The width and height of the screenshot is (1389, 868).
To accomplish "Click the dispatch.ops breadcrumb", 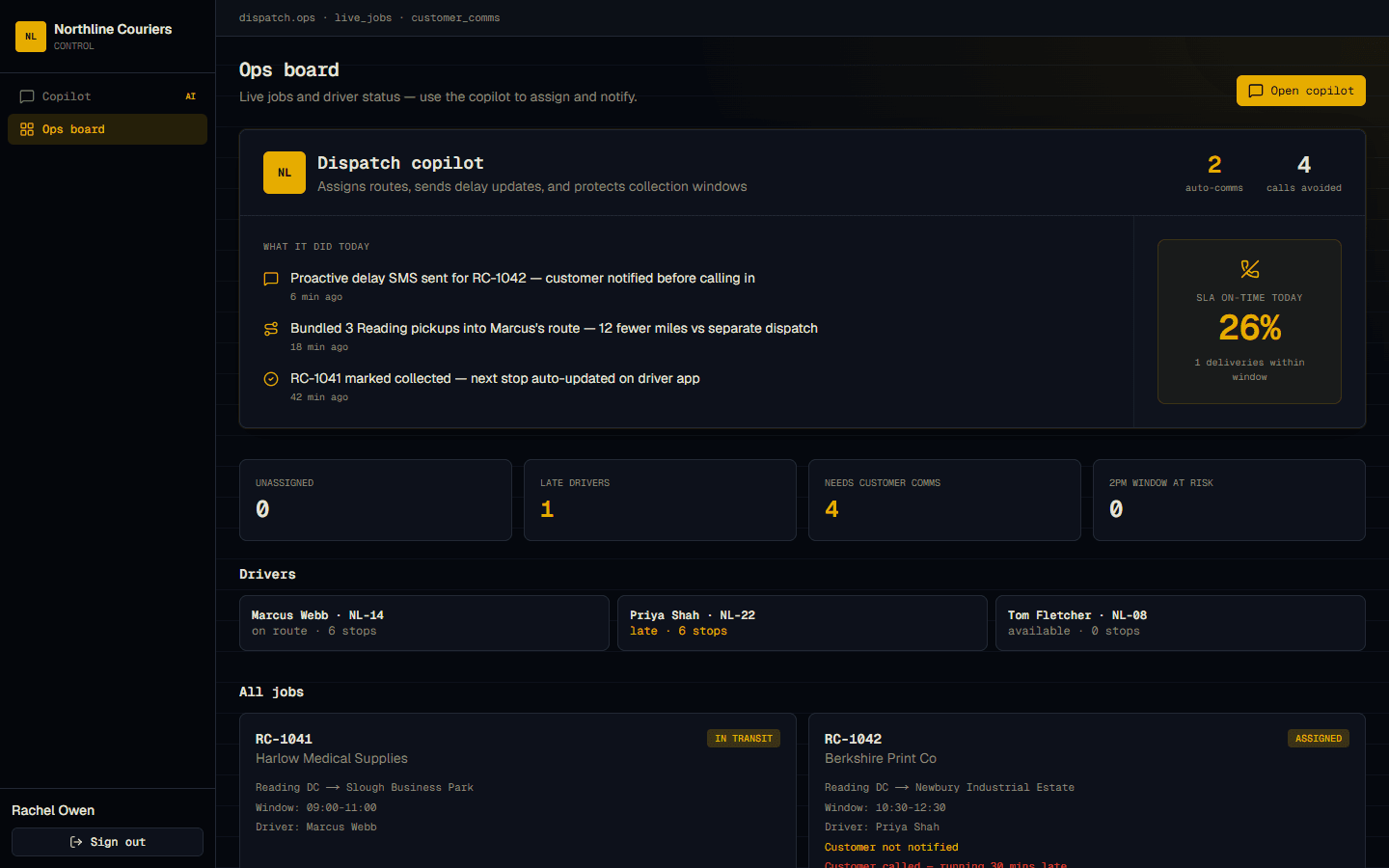I will [x=277, y=18].
